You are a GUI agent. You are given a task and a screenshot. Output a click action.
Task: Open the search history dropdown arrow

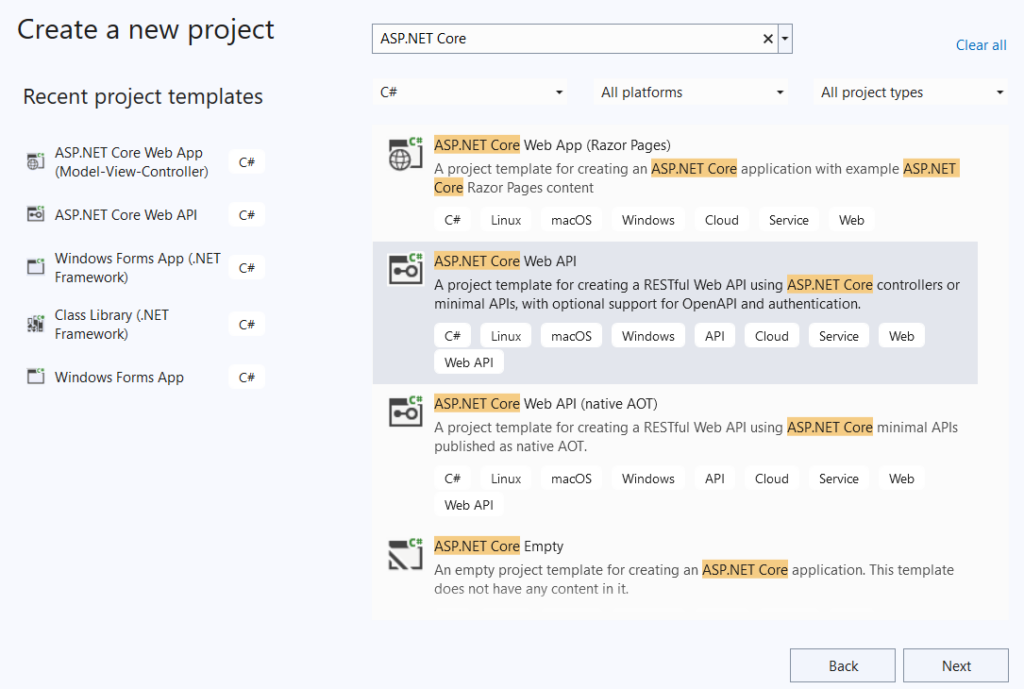(x=785, y=39)
